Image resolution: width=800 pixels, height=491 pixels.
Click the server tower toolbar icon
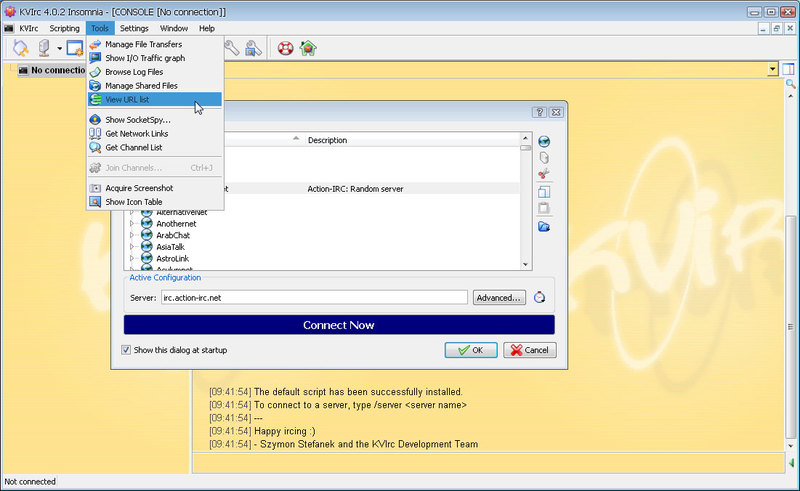44,48
